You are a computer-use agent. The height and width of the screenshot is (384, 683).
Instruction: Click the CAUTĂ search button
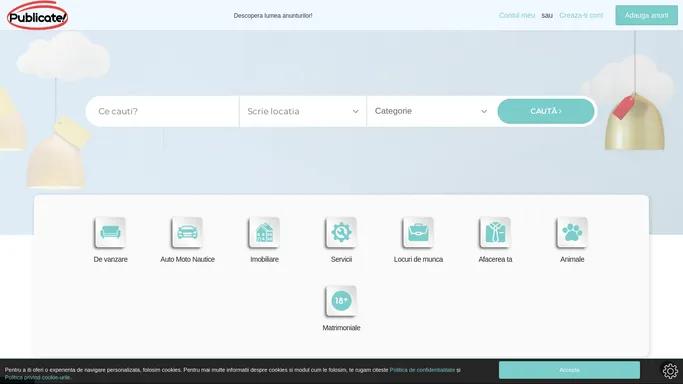(x=546, y=111)
